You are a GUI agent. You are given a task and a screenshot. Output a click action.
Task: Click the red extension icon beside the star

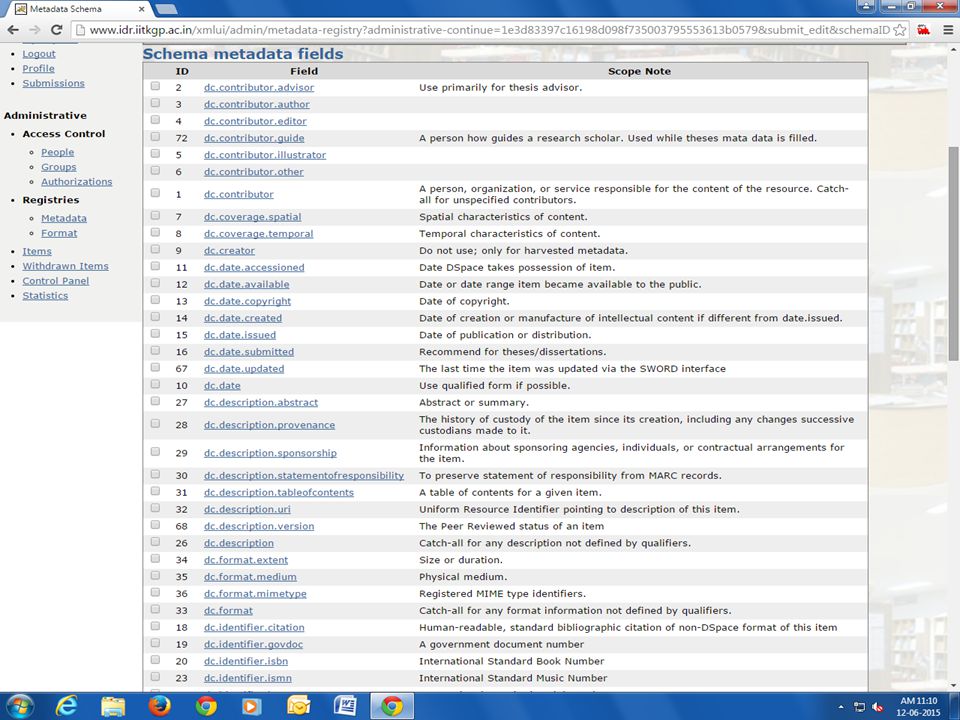pyautogui.click(x=923, y=29)
